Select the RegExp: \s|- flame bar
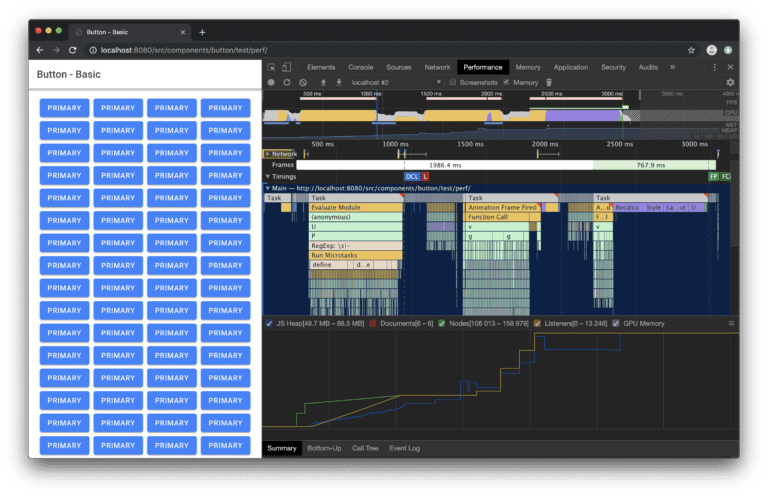Viewport: 768px width, 496px height. click(356, 246)
